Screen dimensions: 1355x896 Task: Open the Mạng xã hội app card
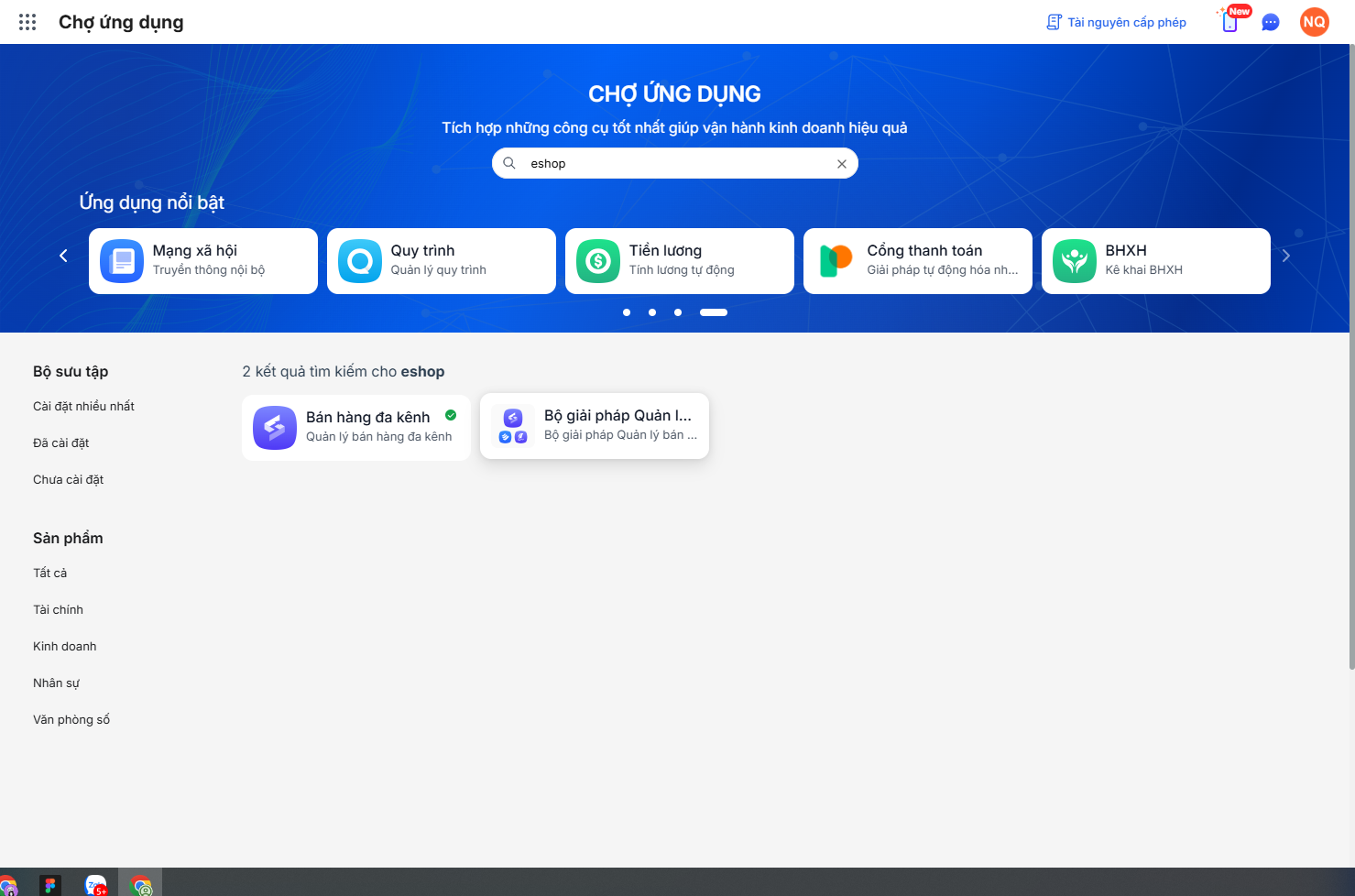pyautogui.click(x=203, y=261)
